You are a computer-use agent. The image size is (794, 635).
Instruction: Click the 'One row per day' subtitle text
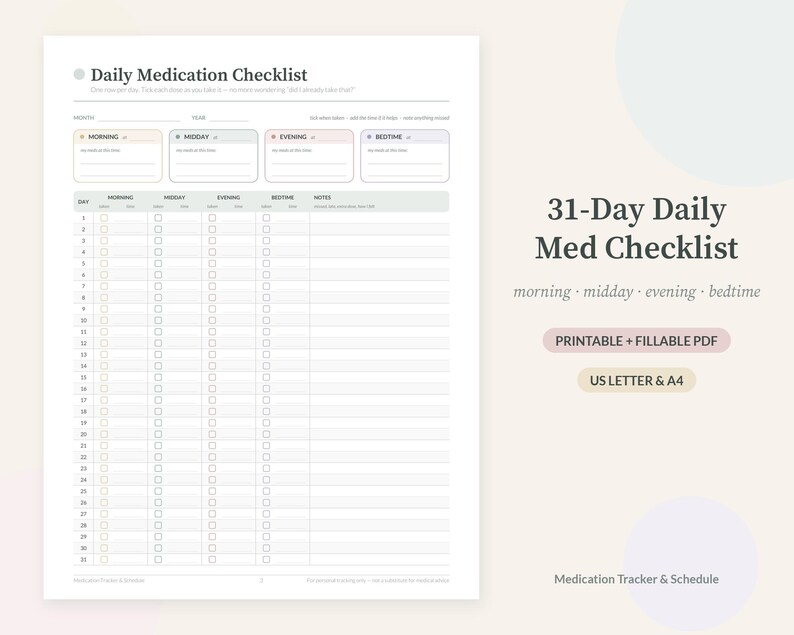[x=223, y=90]
